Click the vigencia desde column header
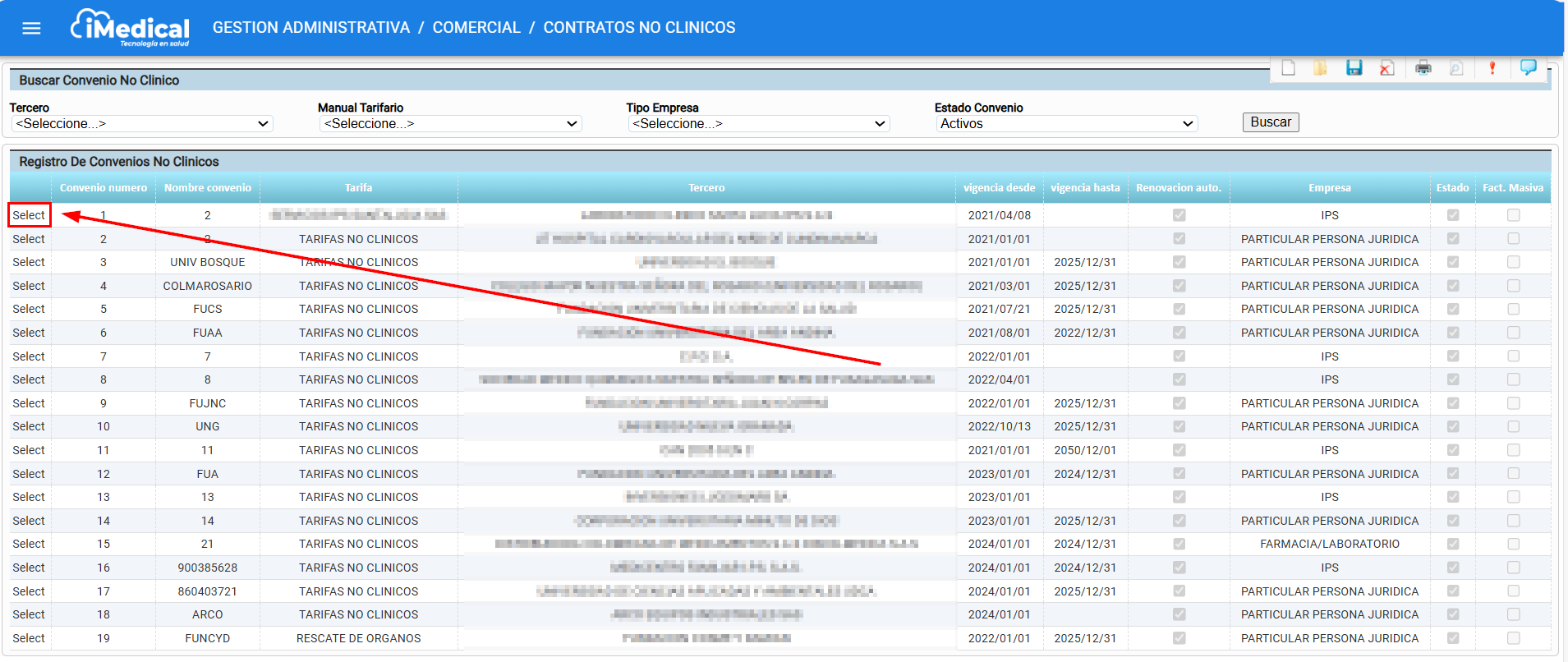Viewport: 1568px width, 662px height. [x=1000, y=188]
